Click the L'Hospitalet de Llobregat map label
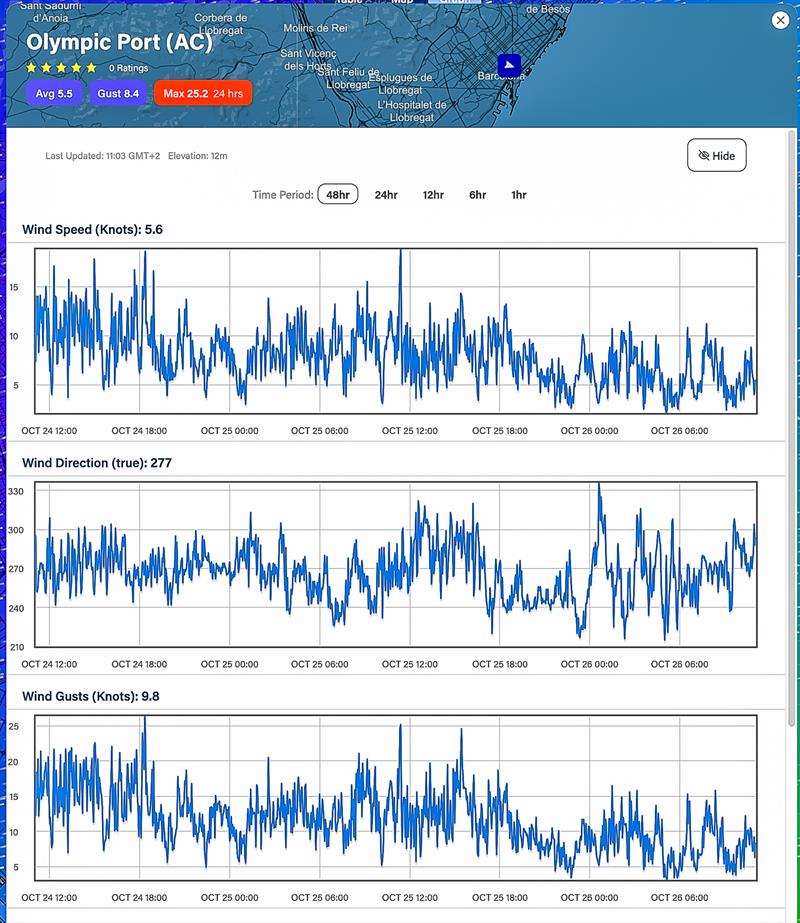800x923 pixels. [x=412, y=111]
